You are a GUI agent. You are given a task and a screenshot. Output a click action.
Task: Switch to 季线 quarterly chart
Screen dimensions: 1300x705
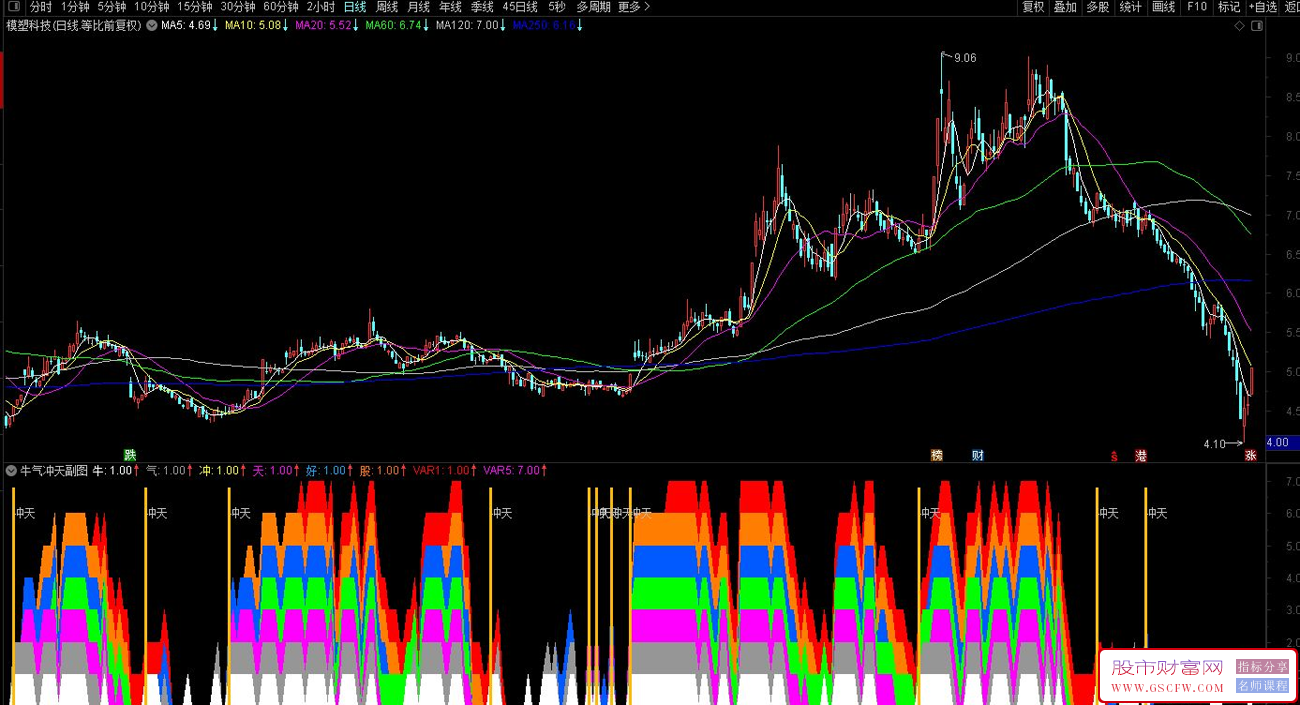[483, 7]
